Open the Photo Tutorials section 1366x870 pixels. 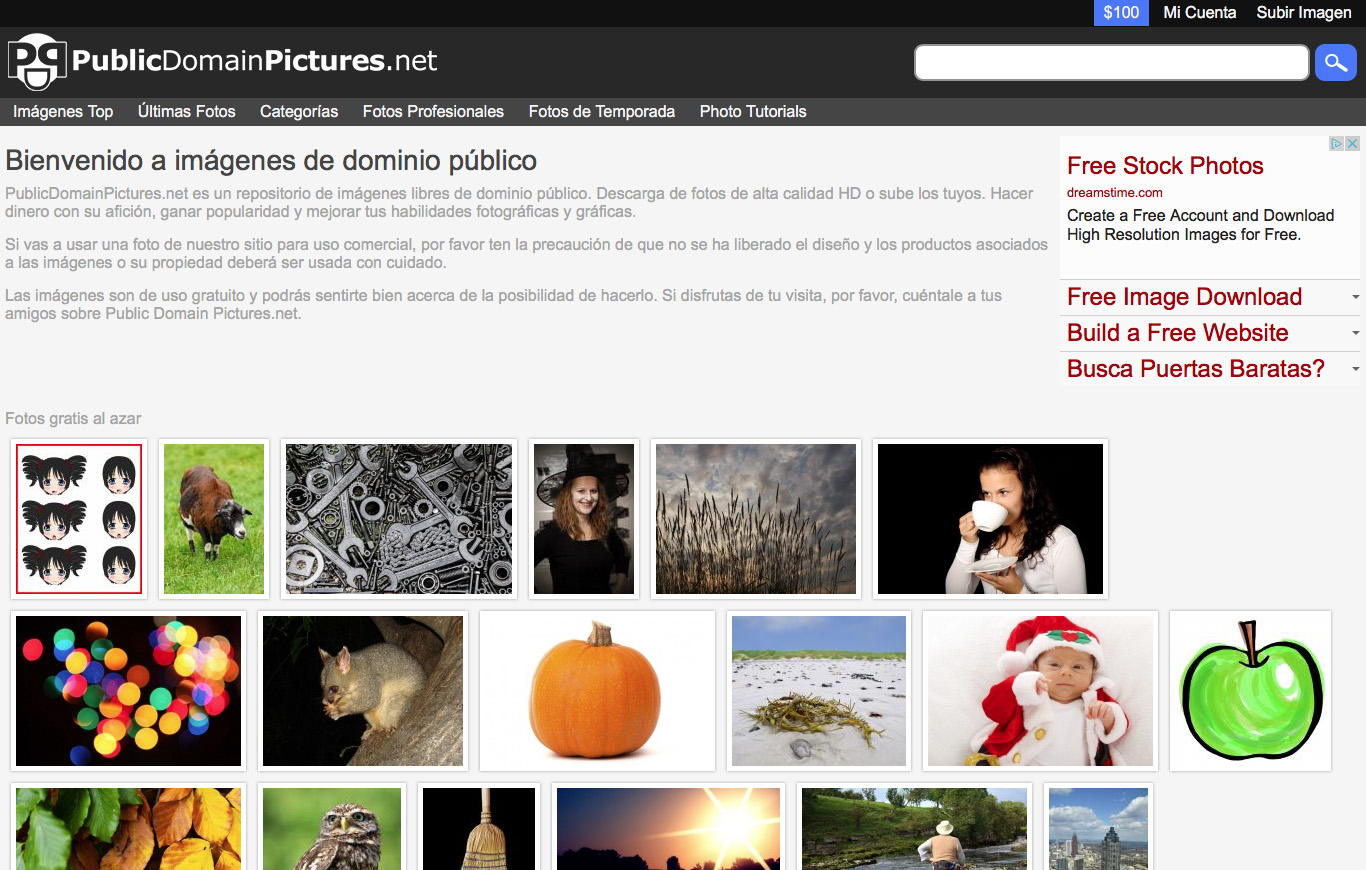pos(752,111)
